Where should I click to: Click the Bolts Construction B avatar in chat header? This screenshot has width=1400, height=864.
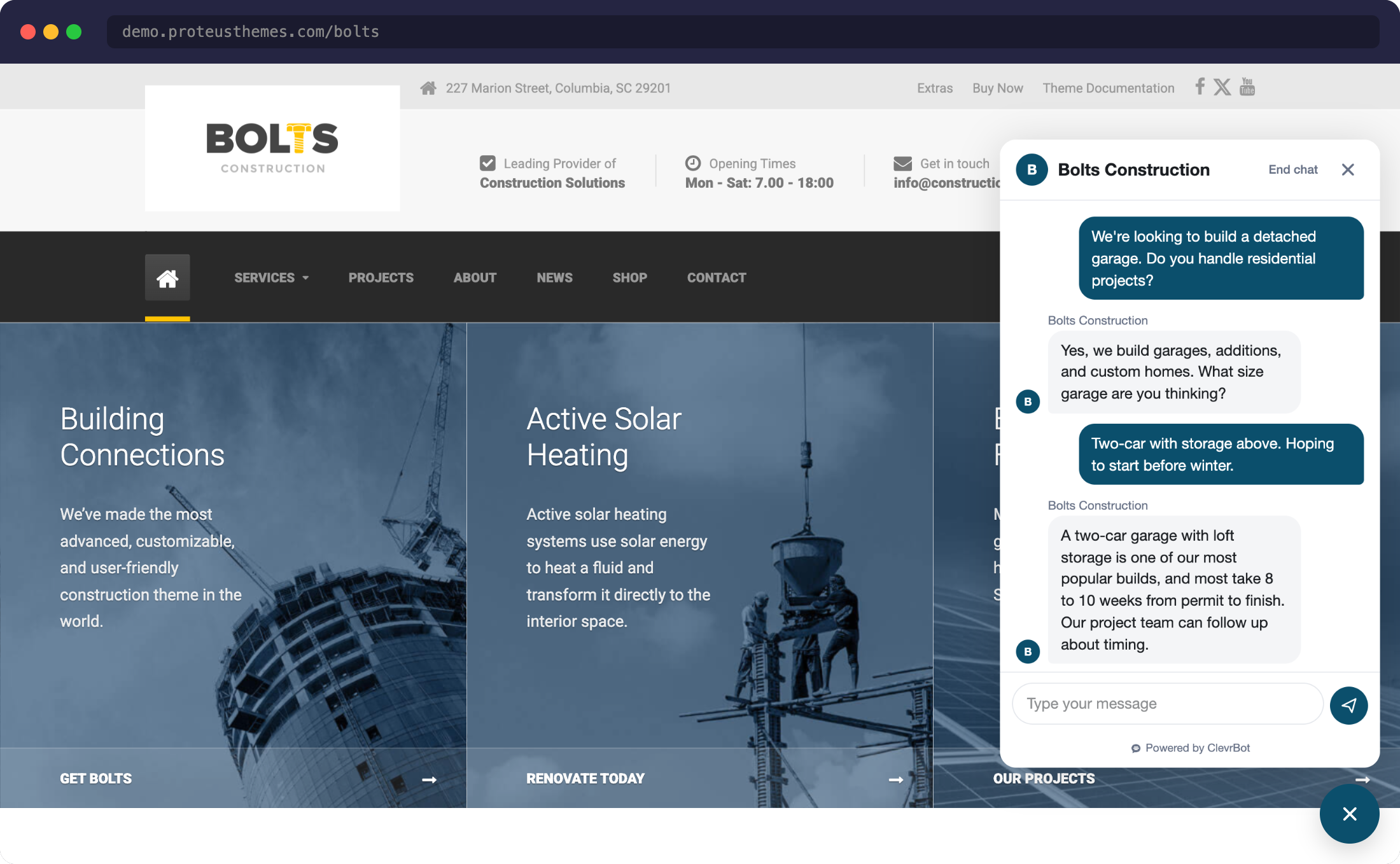(x=1032, y=170)
